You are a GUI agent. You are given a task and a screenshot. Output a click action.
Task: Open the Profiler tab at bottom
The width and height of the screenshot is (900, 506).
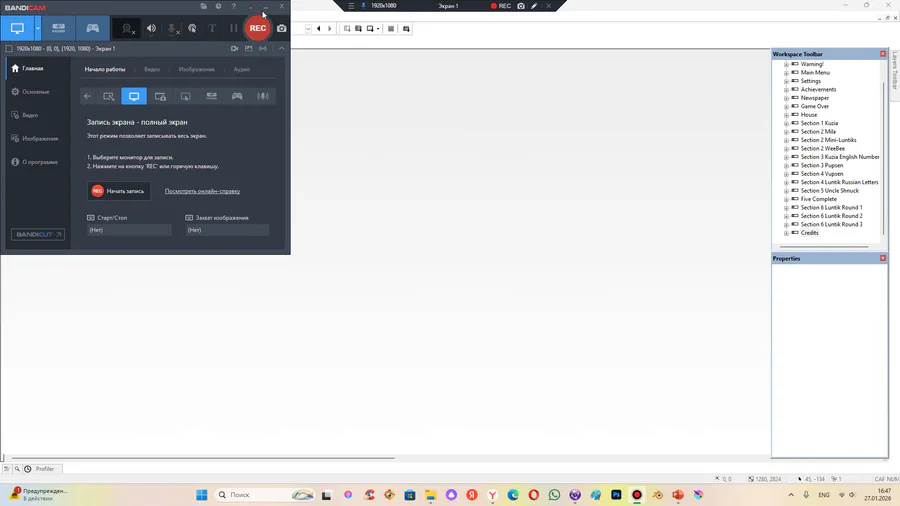[45, 469]
